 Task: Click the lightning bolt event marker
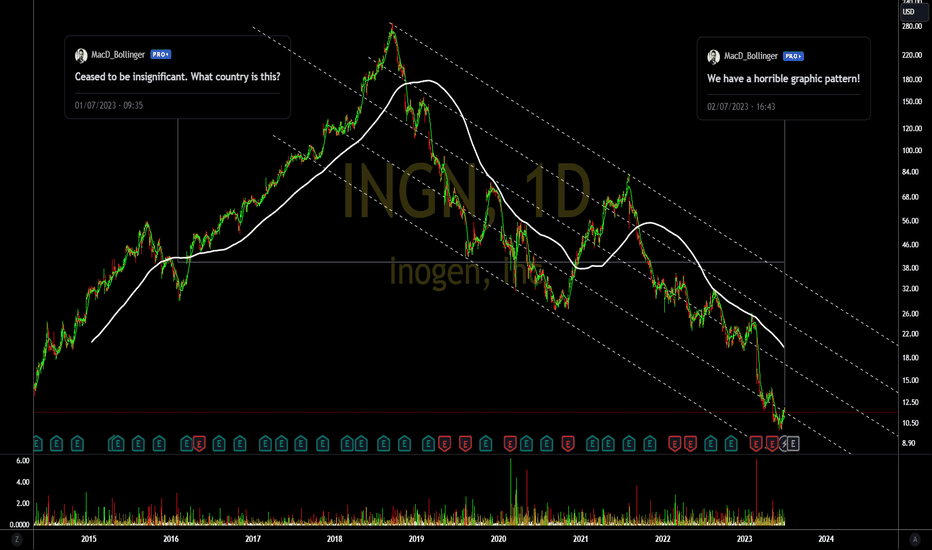point(784,444)
